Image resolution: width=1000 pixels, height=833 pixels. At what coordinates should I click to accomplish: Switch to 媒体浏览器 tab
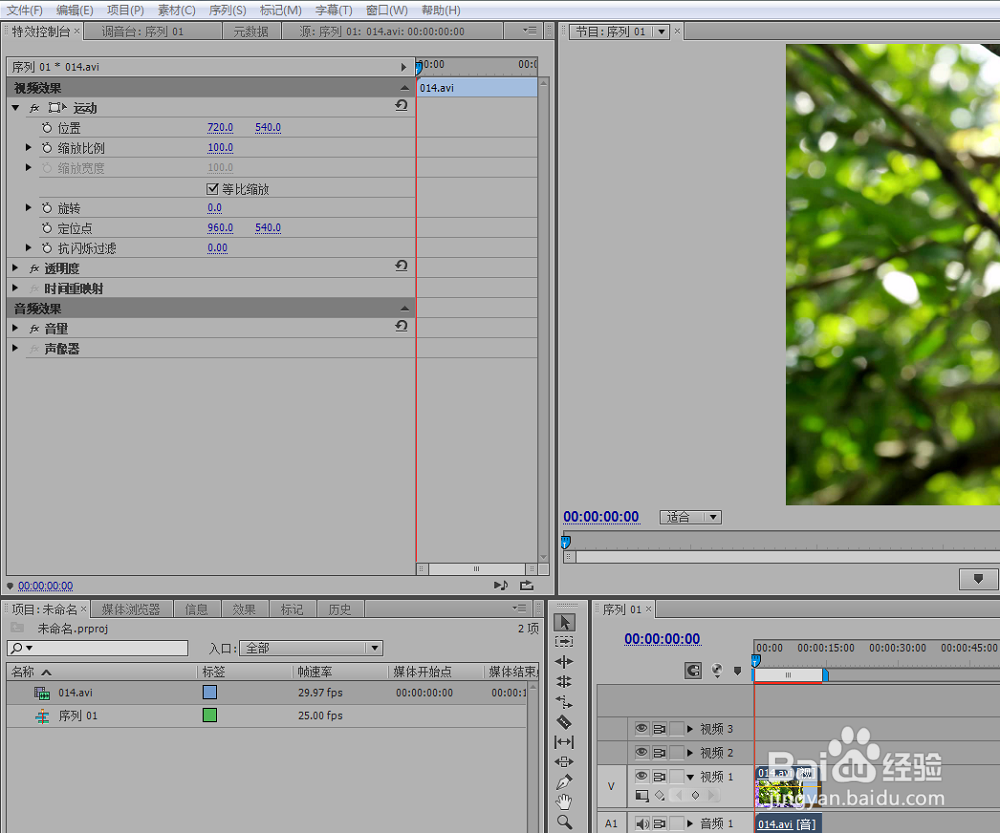point(131,609)
